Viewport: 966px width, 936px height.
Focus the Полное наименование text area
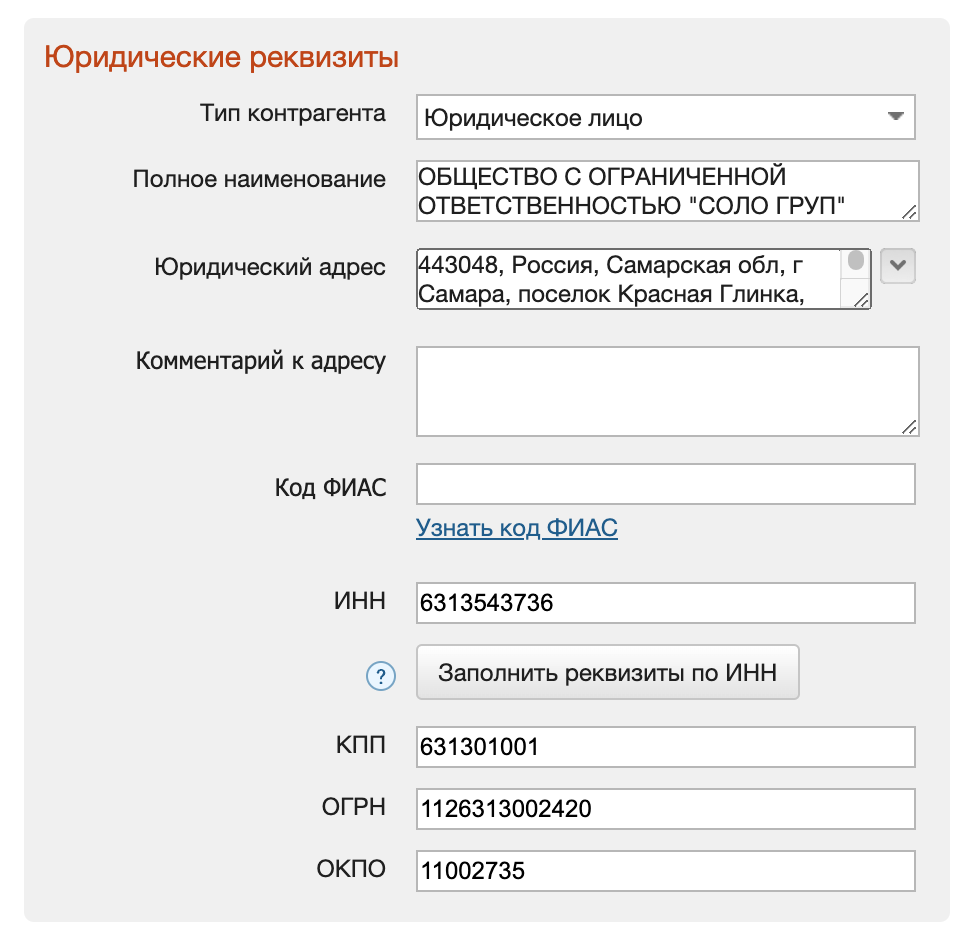pos(660,191)
